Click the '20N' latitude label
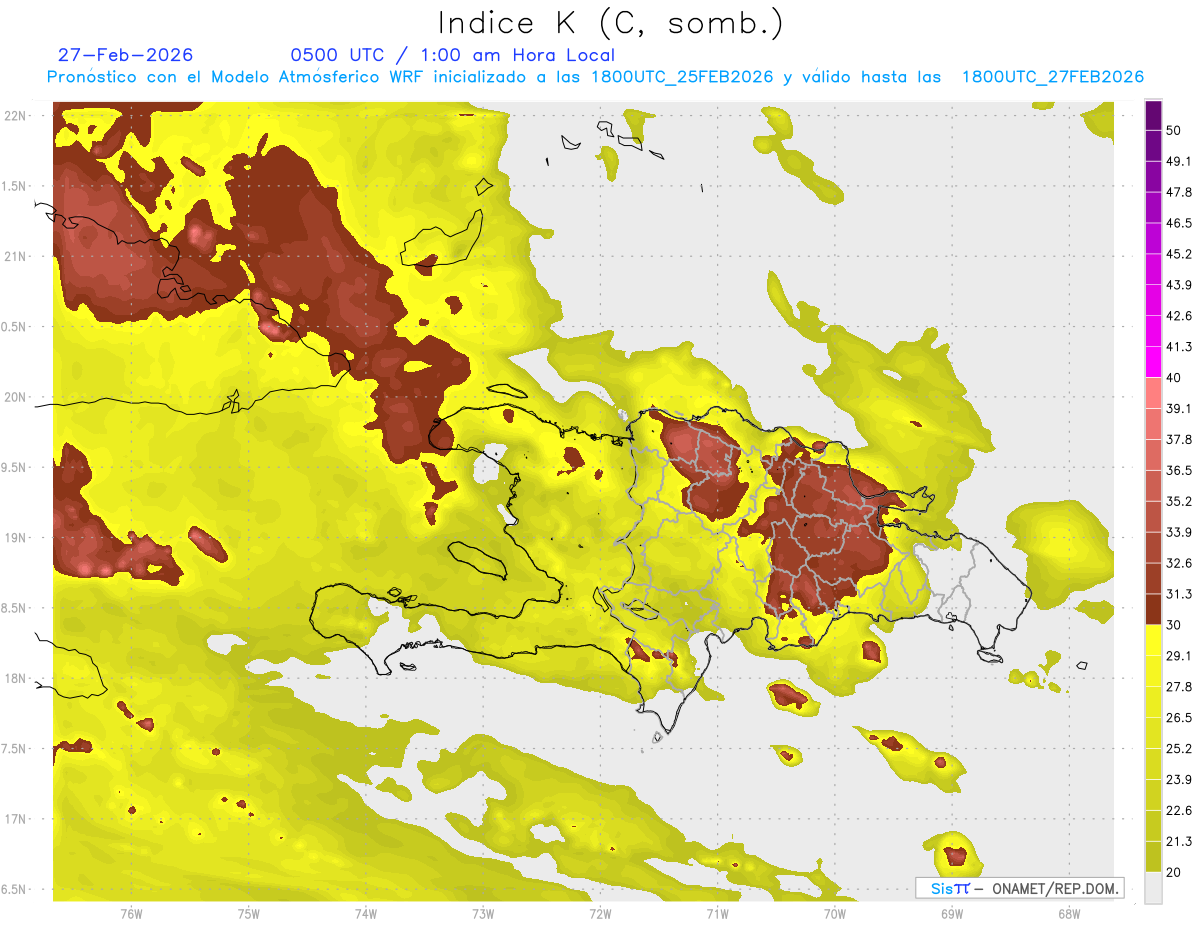The width and height of the screenshot is (1200, 927). tap(15, 397)
